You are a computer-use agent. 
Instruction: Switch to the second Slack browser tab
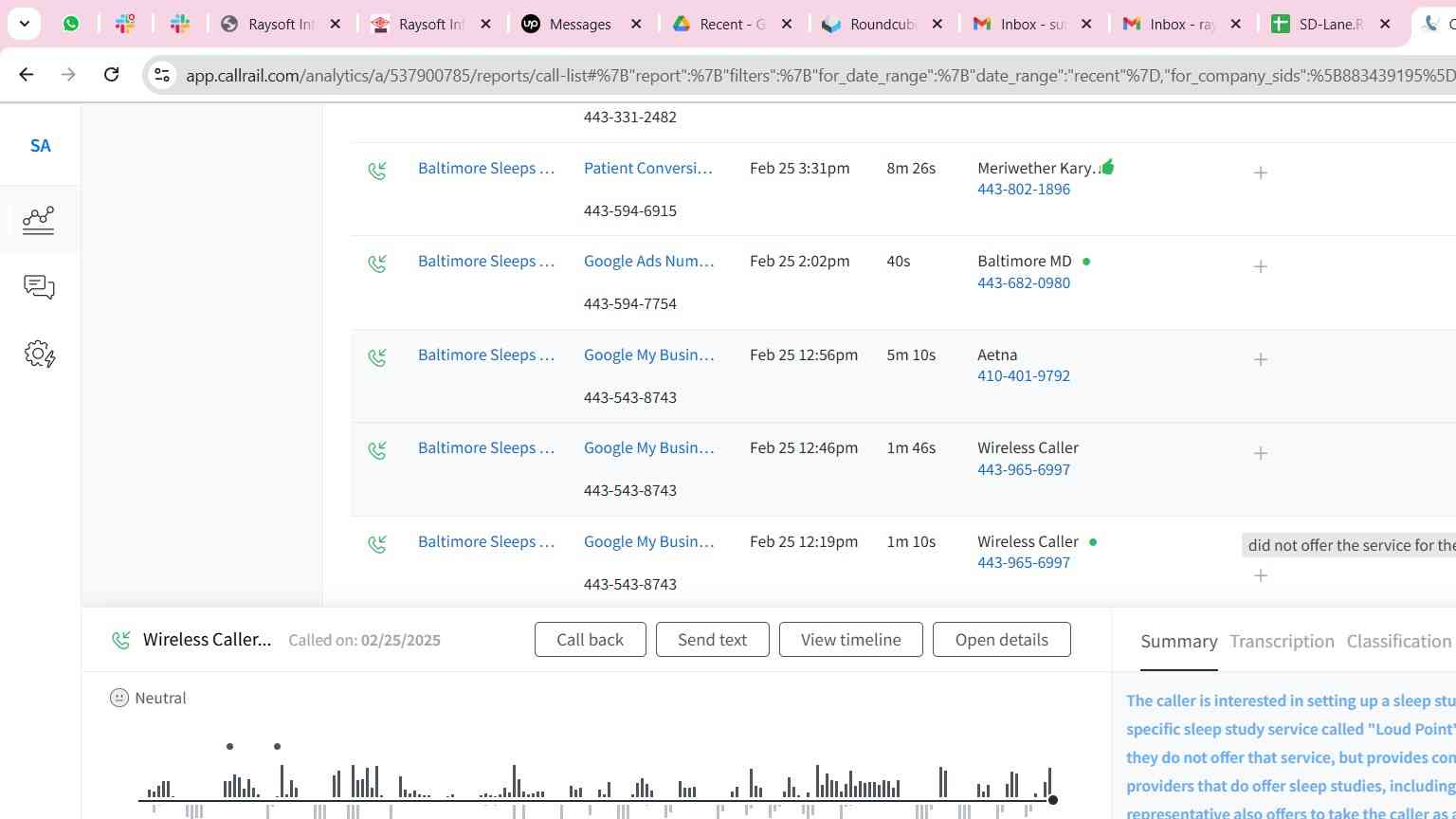(180, 24)
